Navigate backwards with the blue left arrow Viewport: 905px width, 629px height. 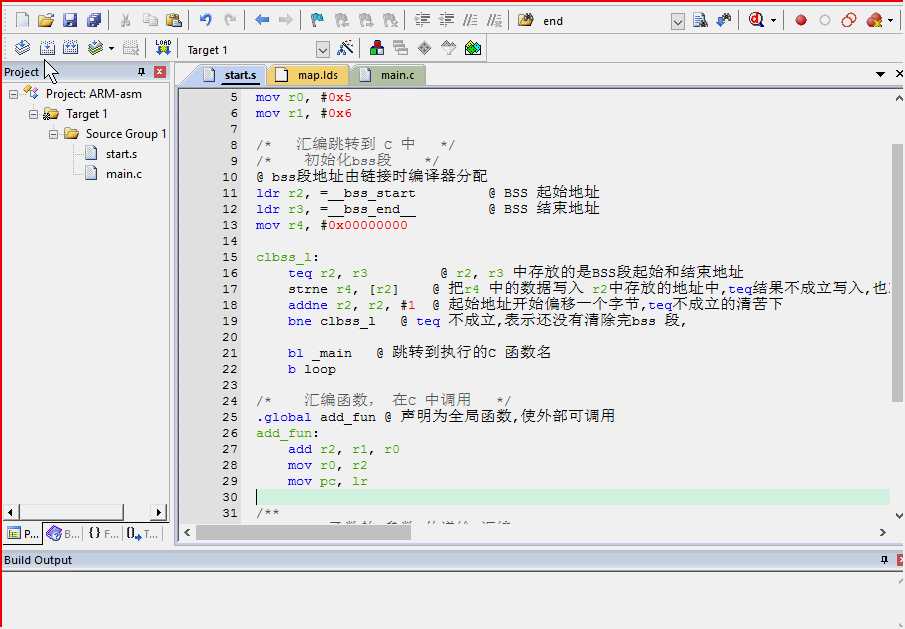click(262, 20)
